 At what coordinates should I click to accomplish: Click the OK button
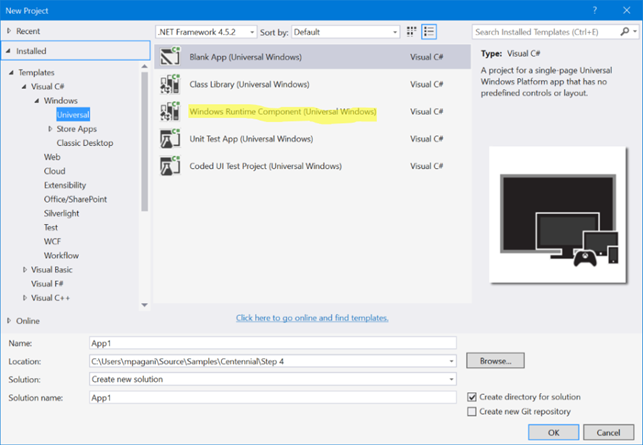click(554, 432)
